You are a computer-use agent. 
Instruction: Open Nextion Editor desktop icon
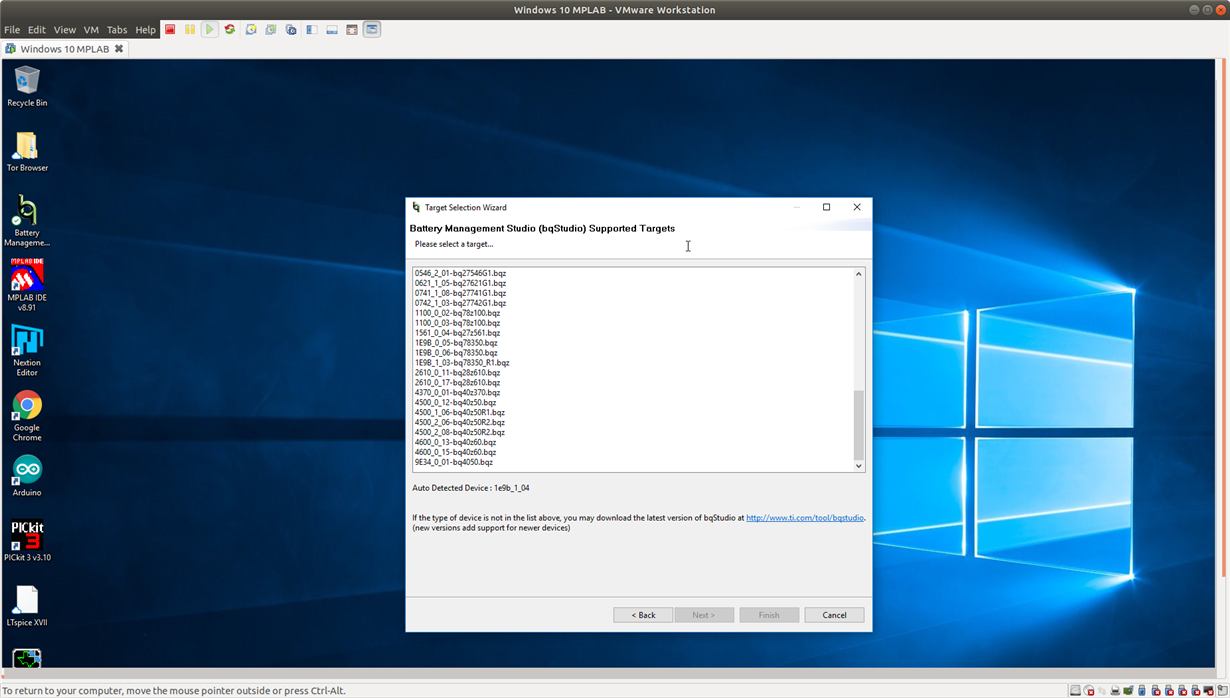pyautogui.click(x=27, y=351)
